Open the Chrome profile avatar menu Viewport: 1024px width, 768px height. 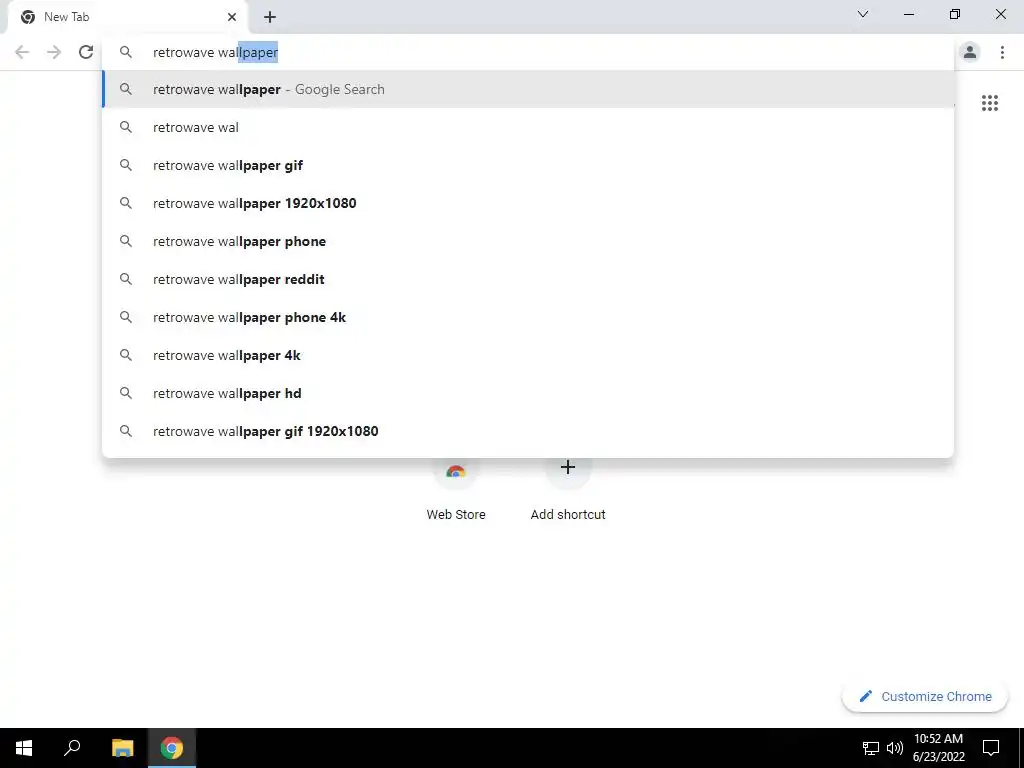pyautogui.click(x=970, y=52)
